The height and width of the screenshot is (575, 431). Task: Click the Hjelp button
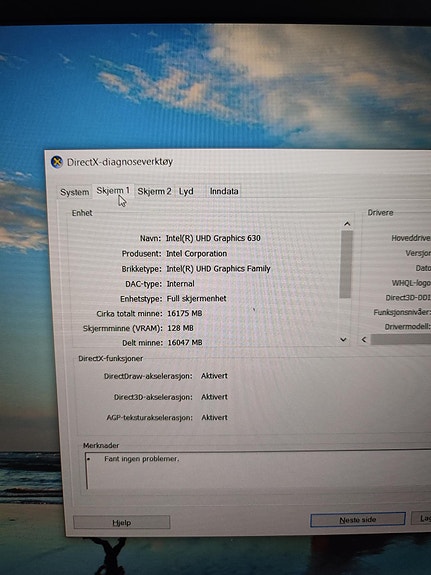coord(121,523)
